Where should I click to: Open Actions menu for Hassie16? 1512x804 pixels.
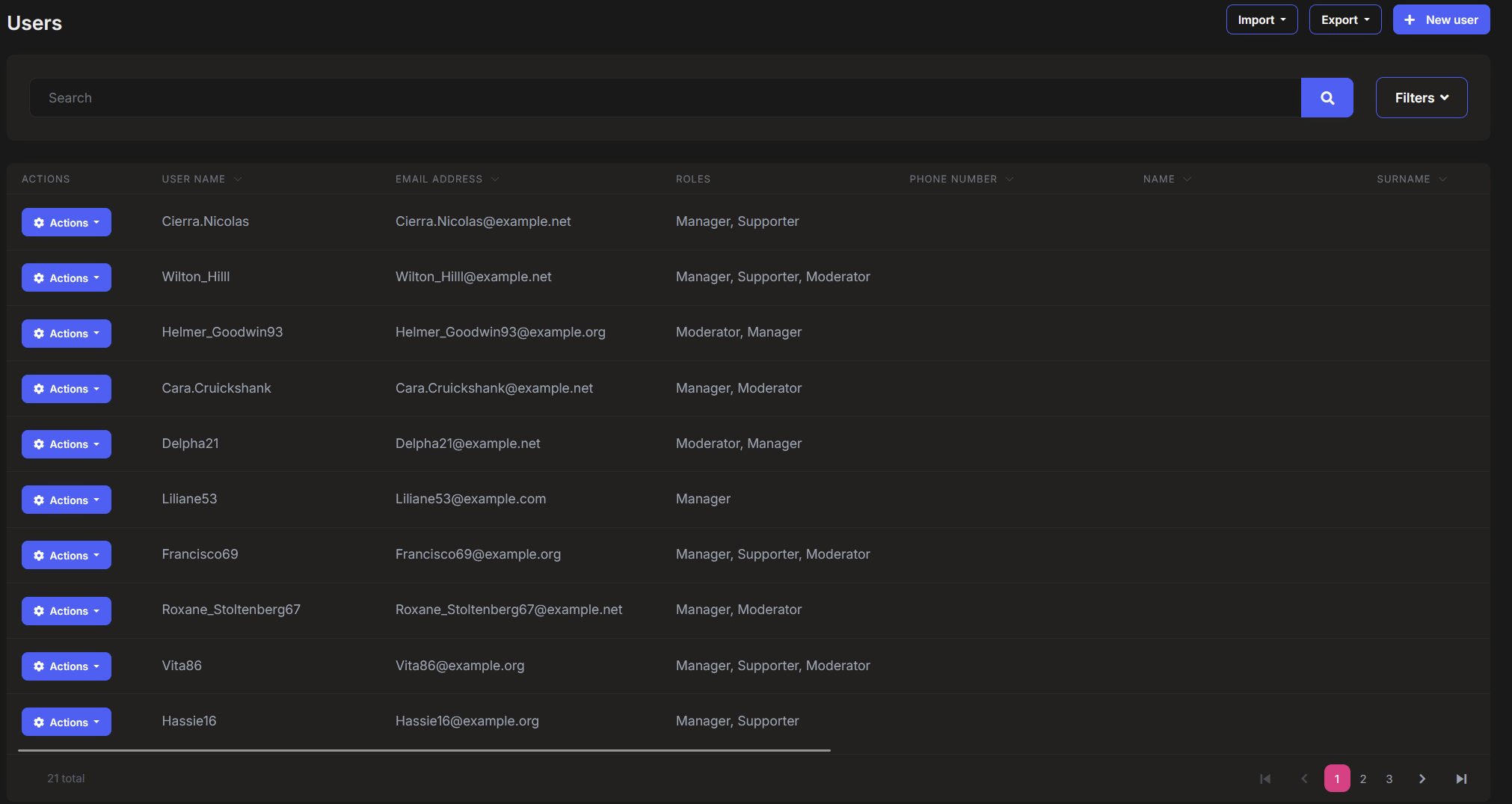tap(67, 722)
